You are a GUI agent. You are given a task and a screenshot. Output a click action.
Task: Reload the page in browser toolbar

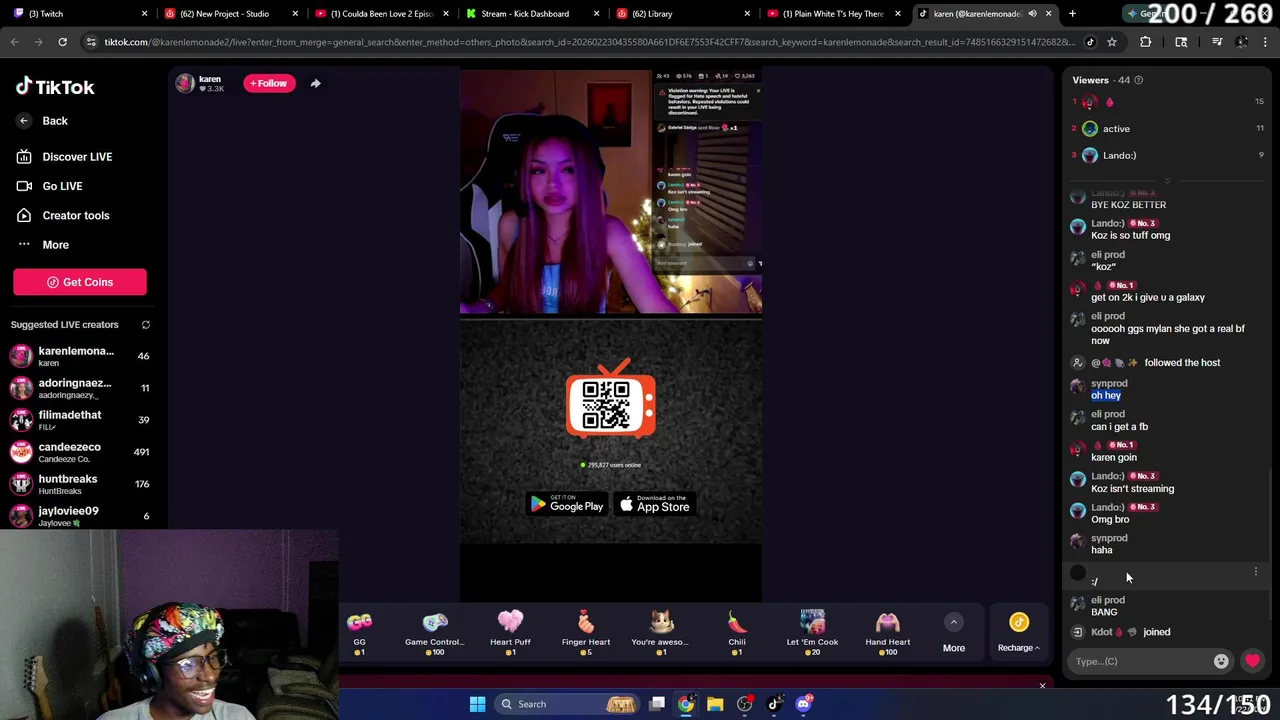coord(62,42)
